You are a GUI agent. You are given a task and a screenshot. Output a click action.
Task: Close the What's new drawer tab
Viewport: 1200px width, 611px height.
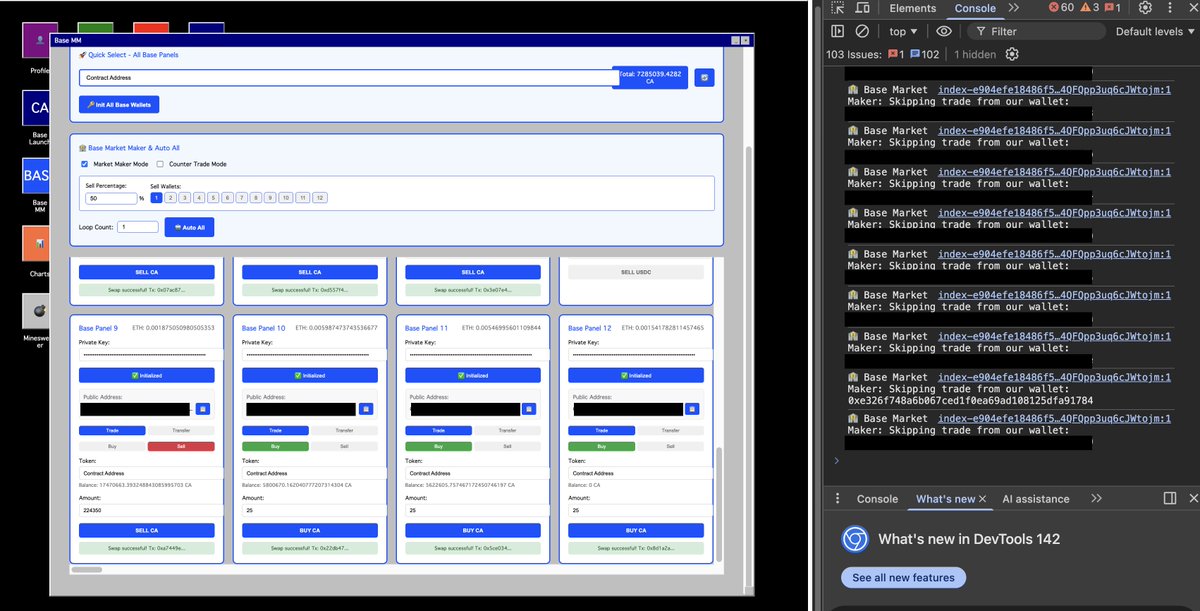[x=983, y=499]
